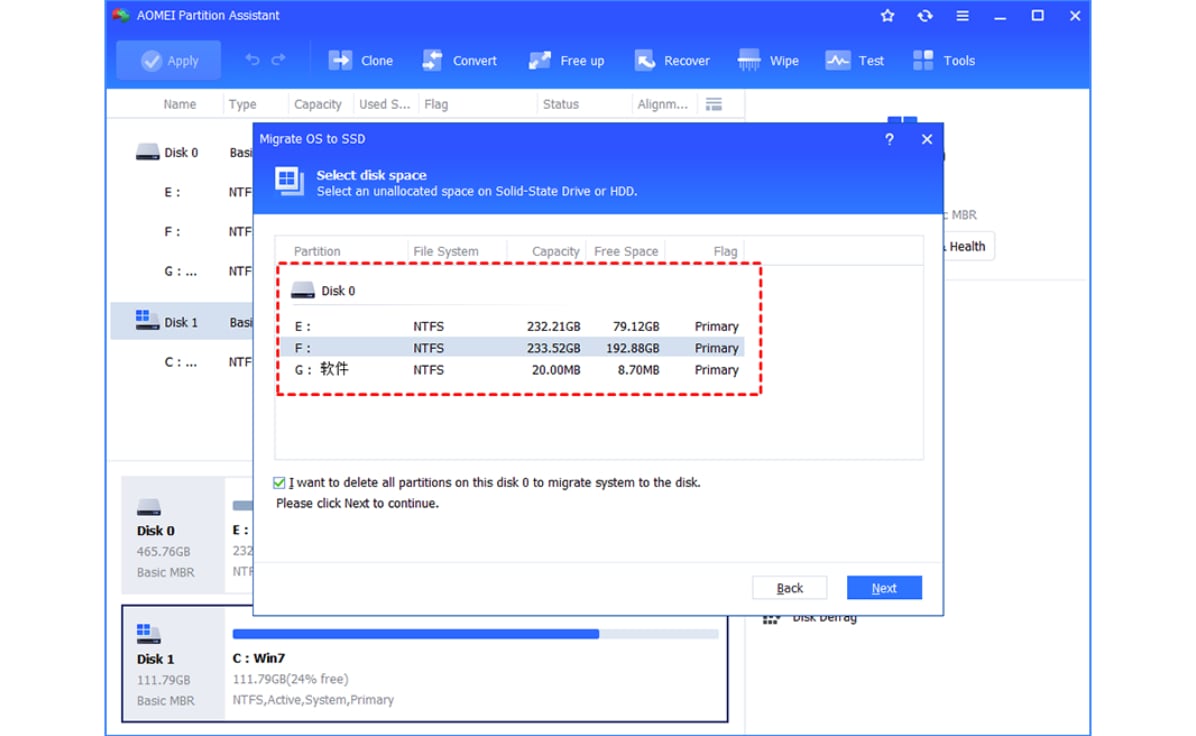Click the 192.88GB free space value
The image size is (1196, 736).
pyautogui.click(x=632, y=348)
